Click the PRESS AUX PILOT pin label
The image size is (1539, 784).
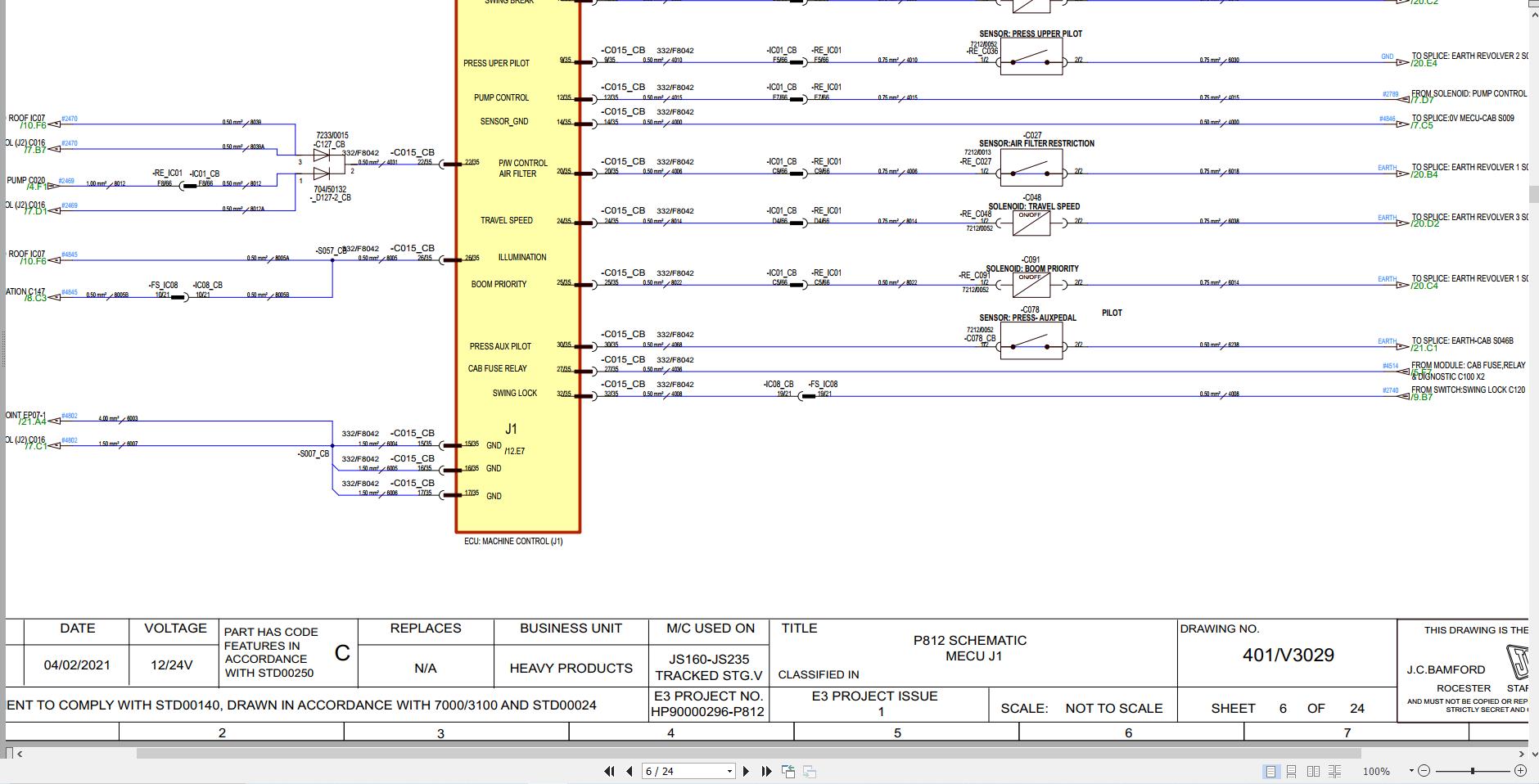click(x=500, y=346)
